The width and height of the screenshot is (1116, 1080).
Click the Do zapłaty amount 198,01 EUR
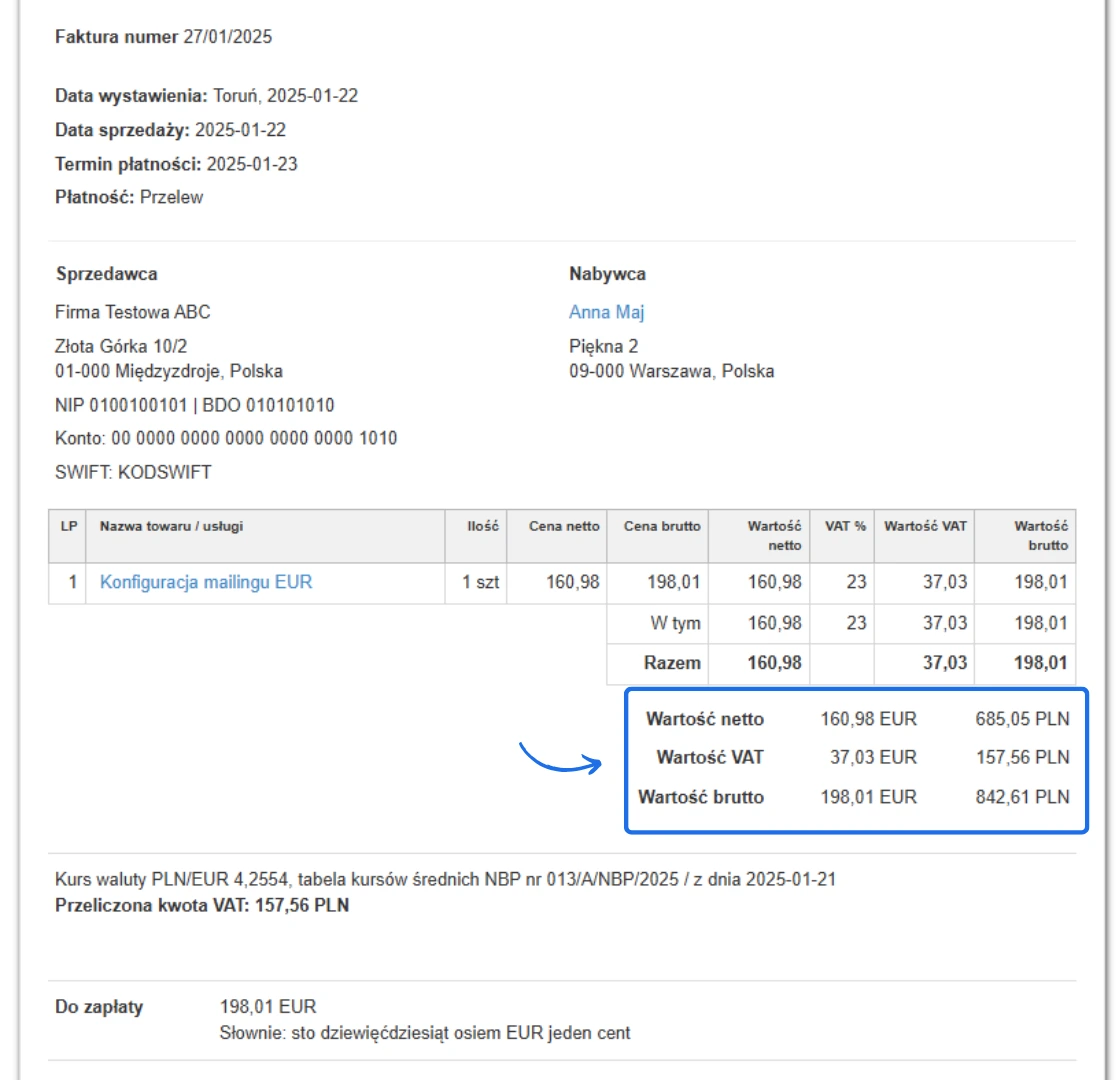268,1007
